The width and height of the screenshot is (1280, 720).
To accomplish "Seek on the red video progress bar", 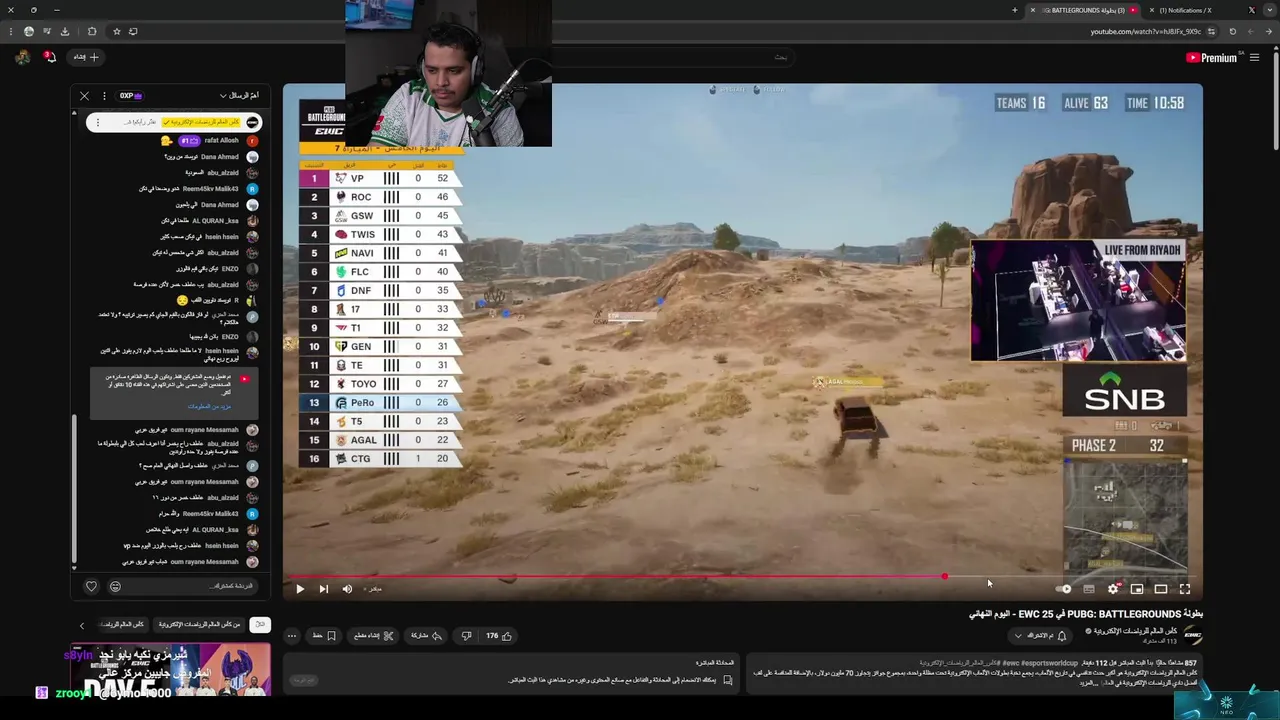I will (x=742, y=576).
